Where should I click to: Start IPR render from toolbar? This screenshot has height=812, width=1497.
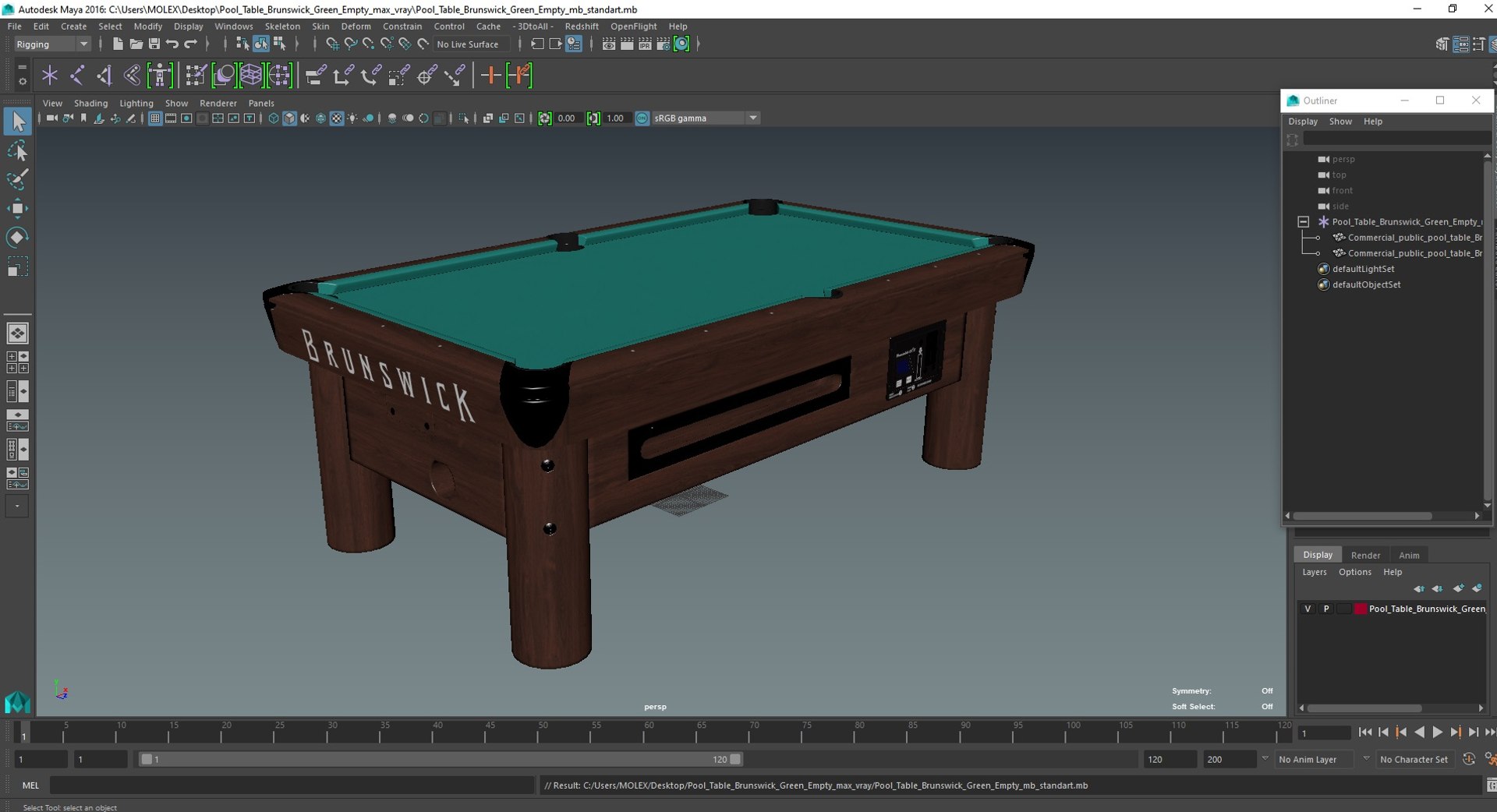645,44
